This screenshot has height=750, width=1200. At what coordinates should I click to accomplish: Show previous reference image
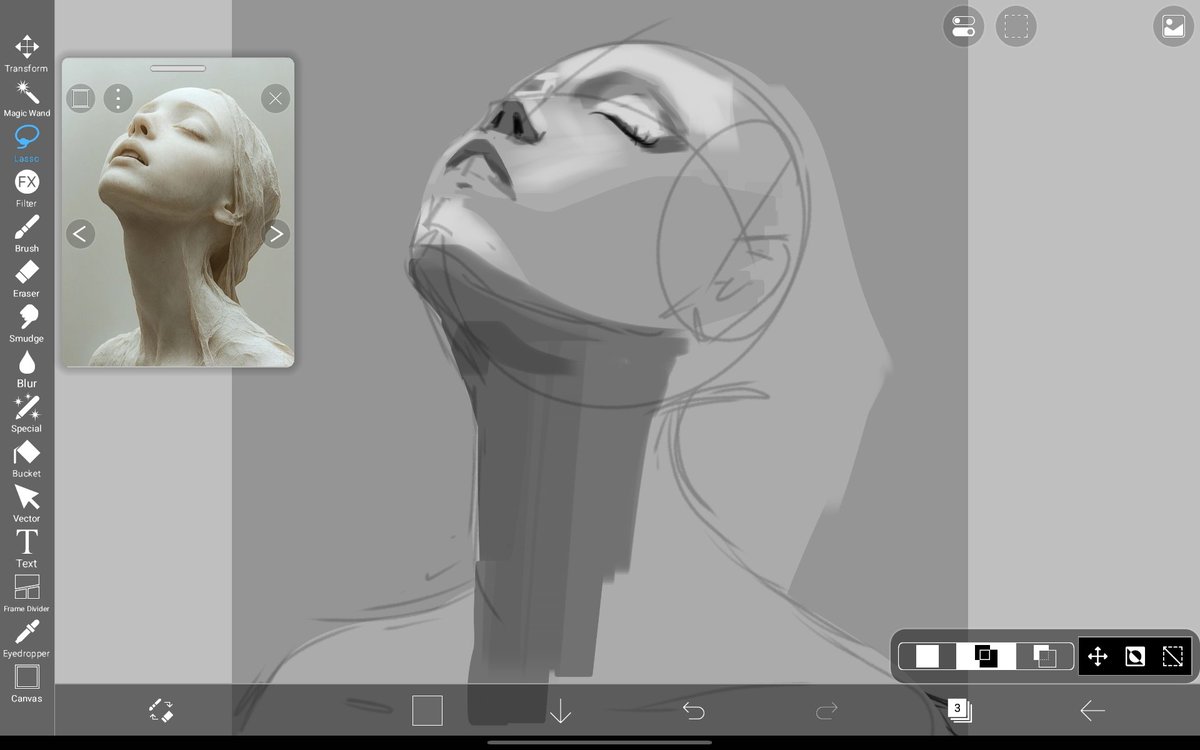81,234
